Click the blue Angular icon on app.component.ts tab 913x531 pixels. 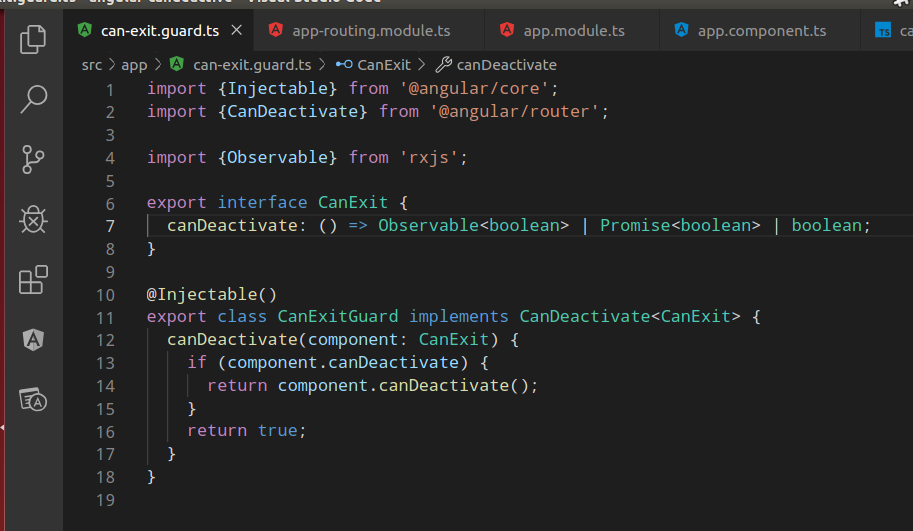[681, 30]
